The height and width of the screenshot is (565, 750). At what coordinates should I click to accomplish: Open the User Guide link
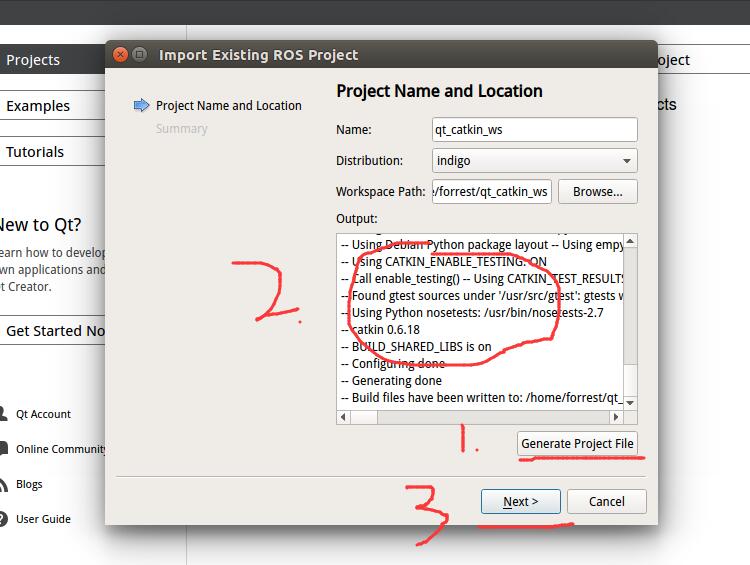pyautogui.click(x=43, y=519)
